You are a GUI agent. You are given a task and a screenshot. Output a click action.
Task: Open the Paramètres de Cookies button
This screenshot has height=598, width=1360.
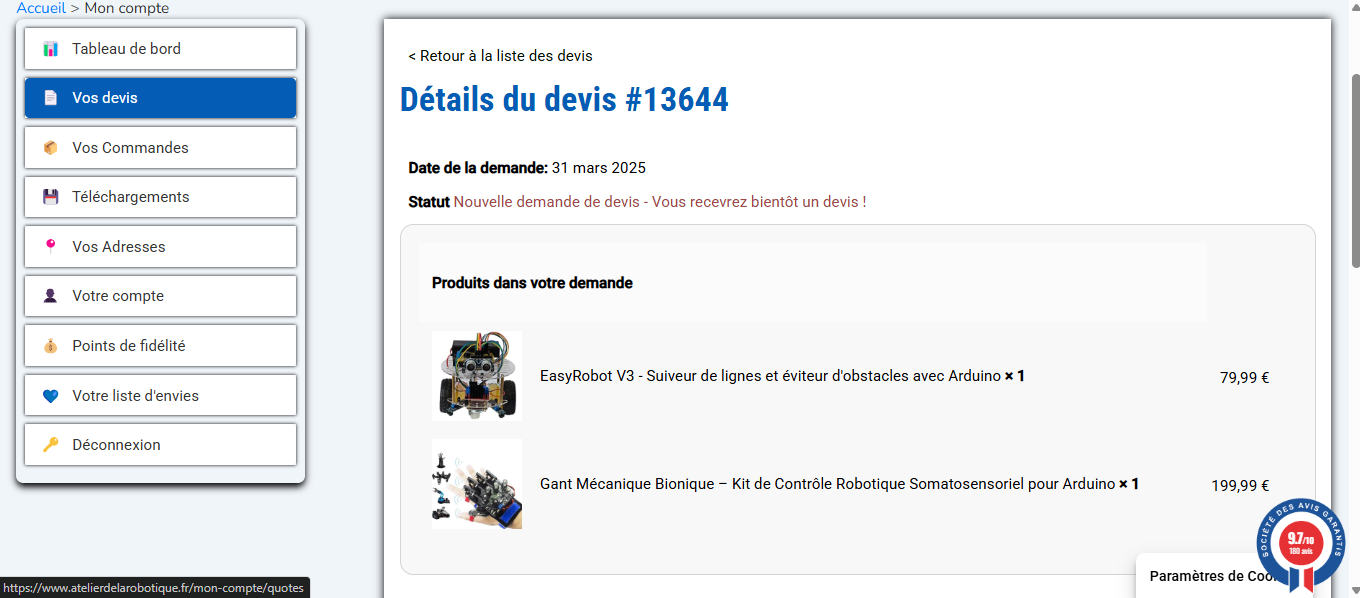point(1210,576)
